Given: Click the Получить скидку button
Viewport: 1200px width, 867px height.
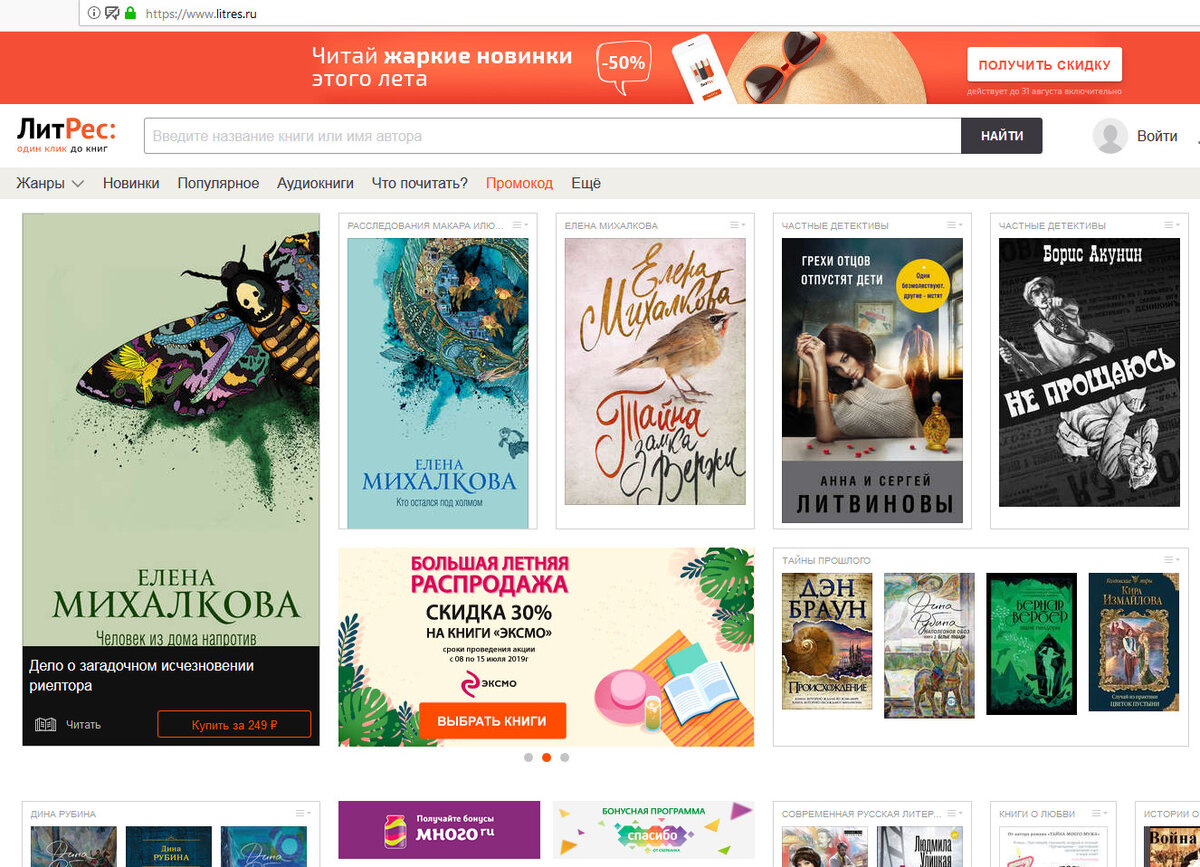Looking at the screenshot, I should (1044, 64).
